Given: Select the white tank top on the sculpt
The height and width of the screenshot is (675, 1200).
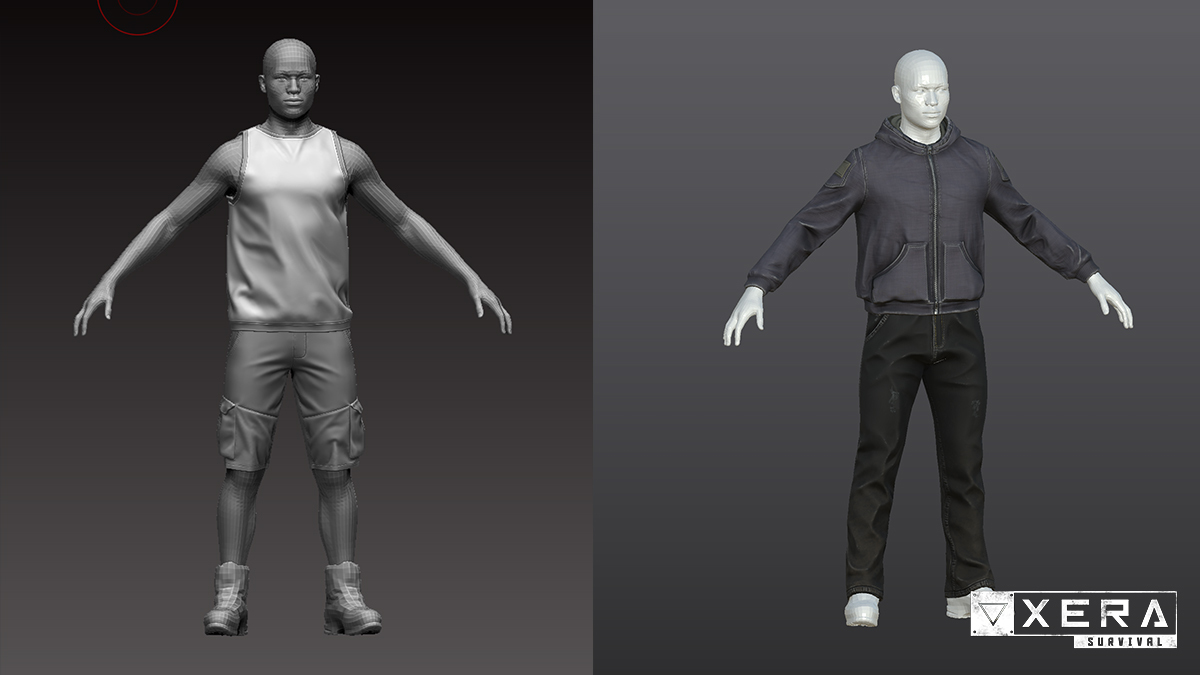Looking at the screenshot, I should 289,228.
